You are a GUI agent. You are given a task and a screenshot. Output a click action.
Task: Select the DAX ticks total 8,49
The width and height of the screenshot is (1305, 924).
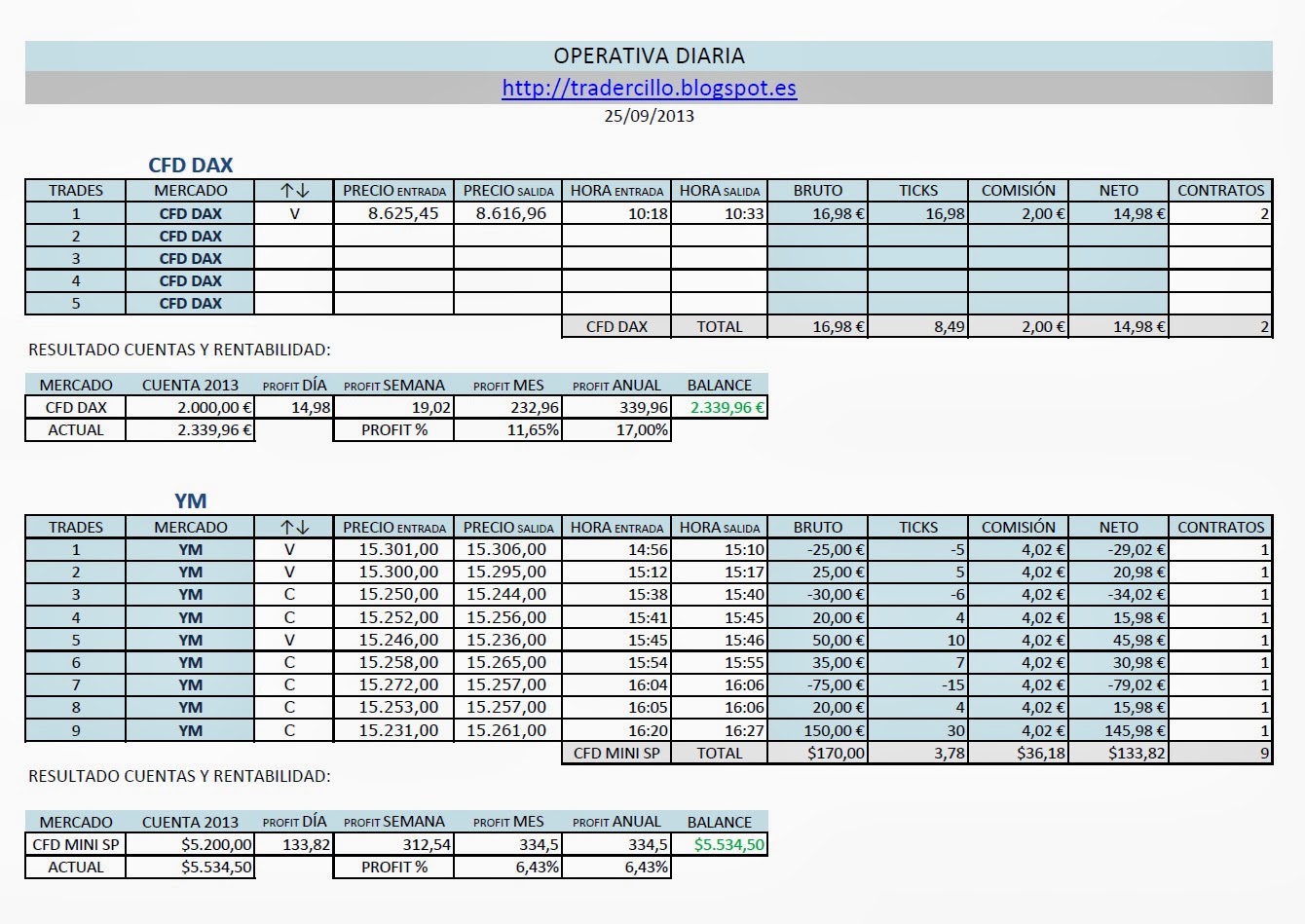click(x=949, y=327)
